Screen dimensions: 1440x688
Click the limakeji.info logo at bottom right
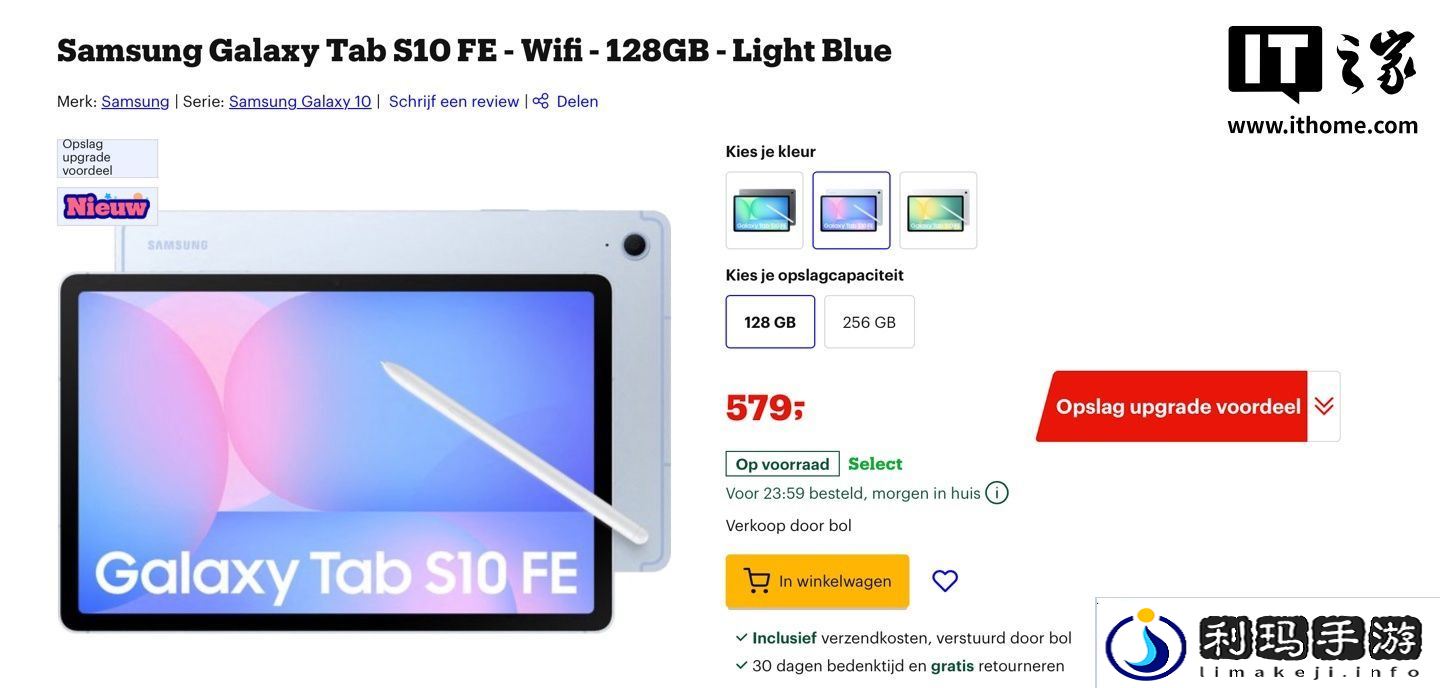tap(1268, 643)
